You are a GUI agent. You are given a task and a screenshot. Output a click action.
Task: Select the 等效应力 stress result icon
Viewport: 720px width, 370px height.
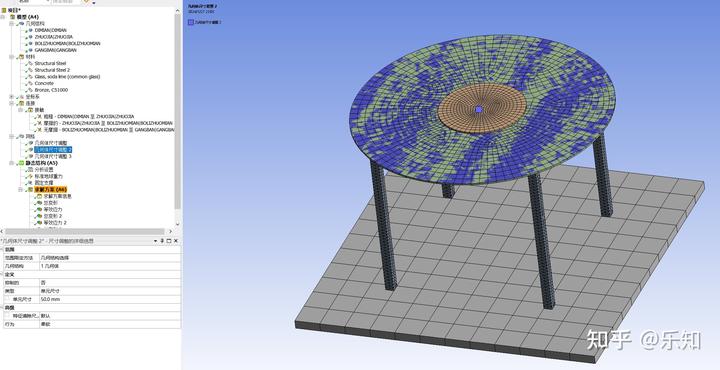39,209
